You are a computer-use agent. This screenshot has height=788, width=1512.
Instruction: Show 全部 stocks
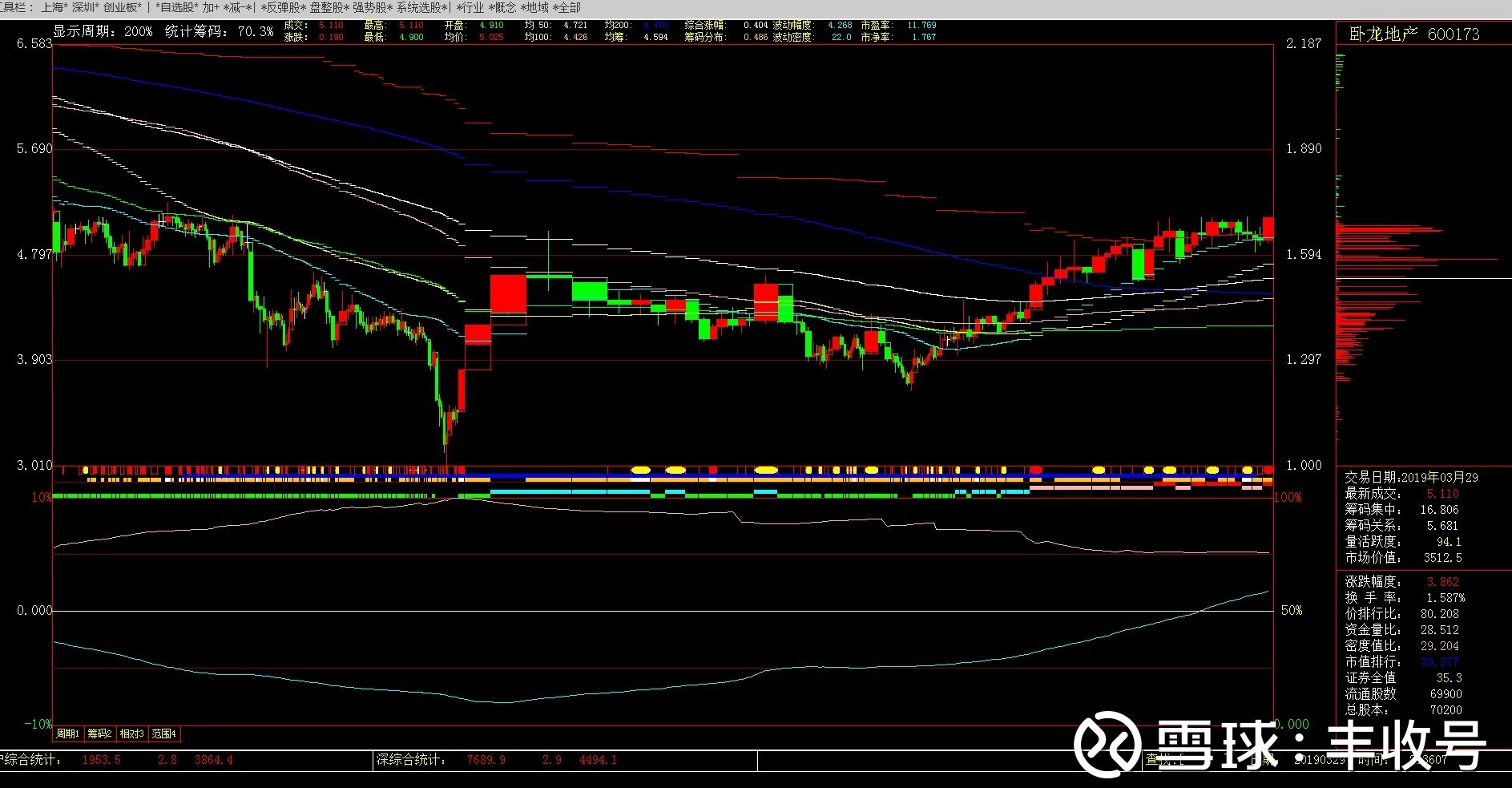click(x=566, y=7)
